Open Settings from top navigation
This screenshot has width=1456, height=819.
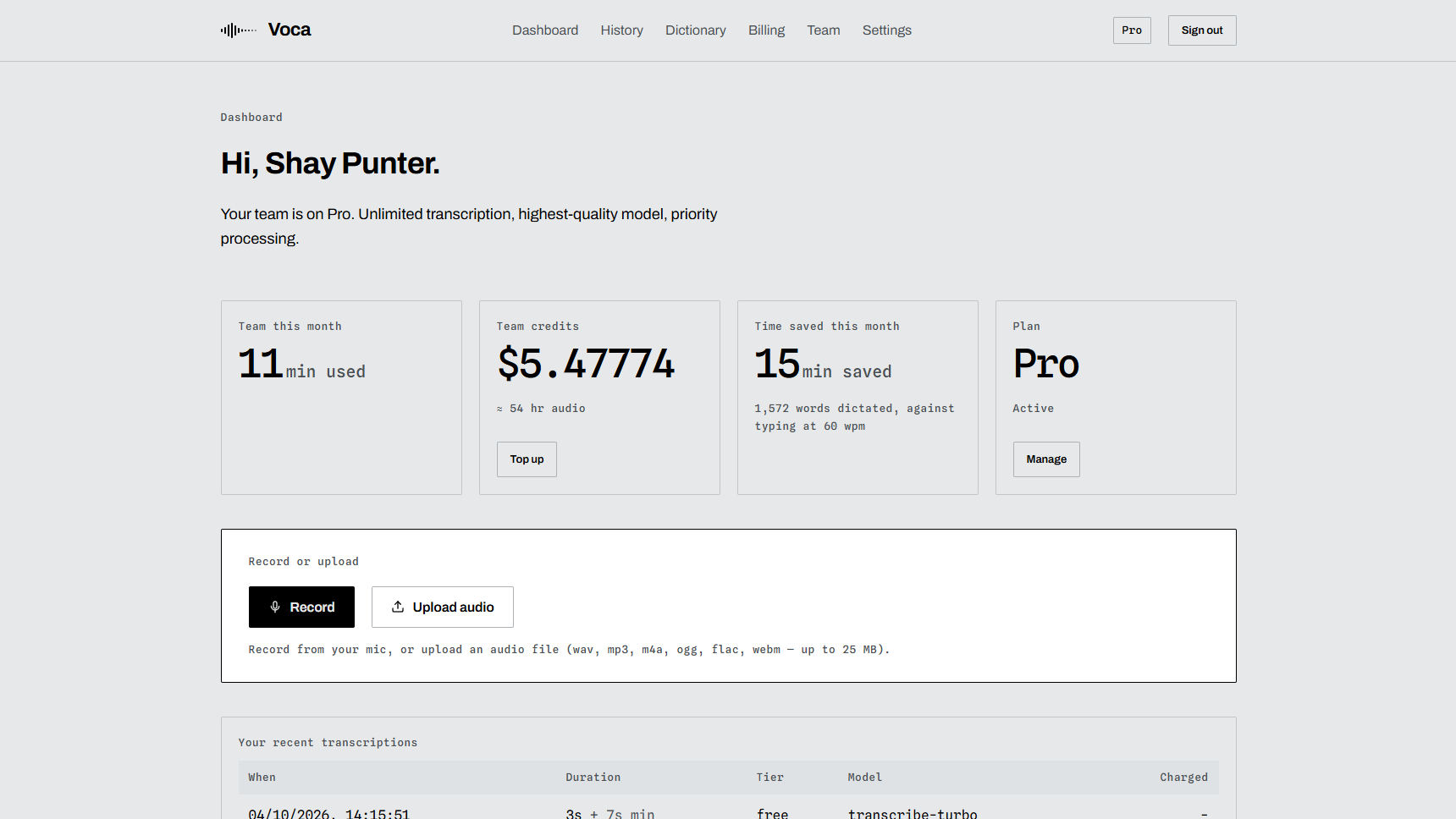tap(887, 30)
